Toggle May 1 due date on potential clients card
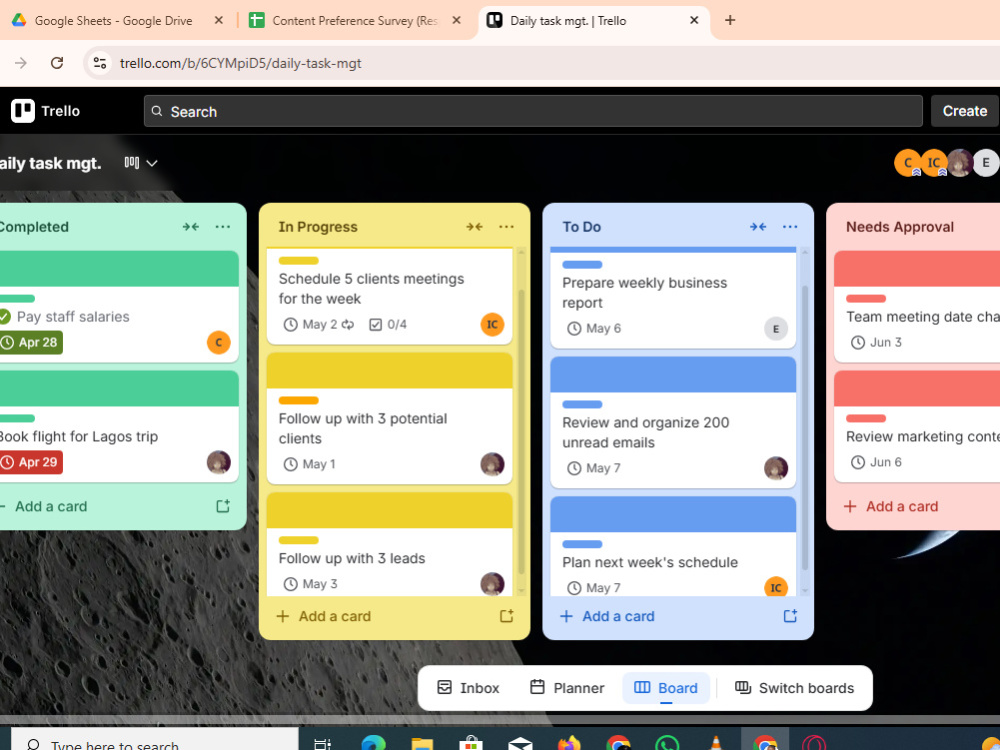 point(309,464)
